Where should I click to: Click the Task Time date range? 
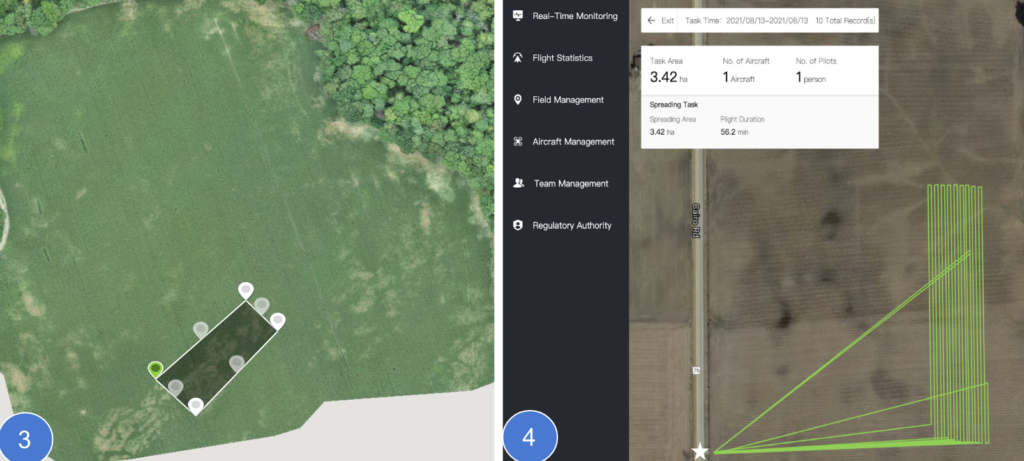[x=746, y=20]
